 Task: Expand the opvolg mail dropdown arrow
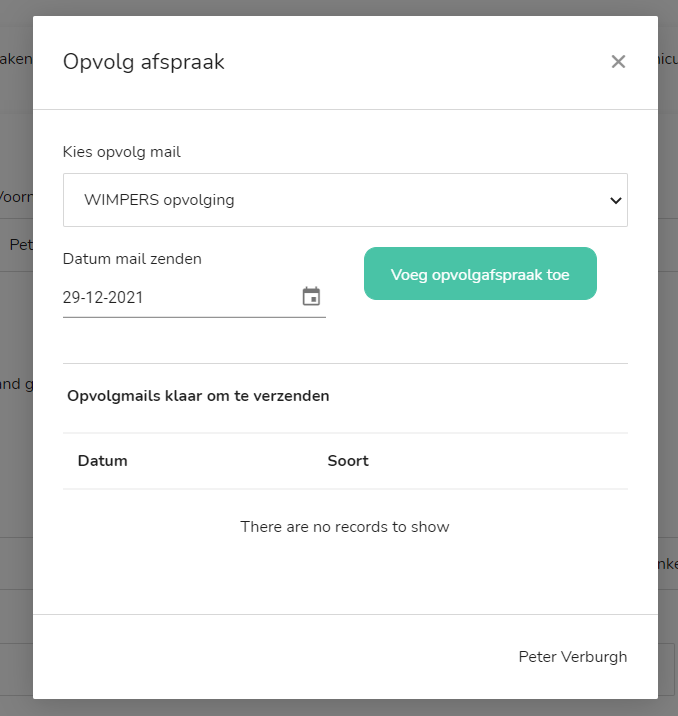(x=615, y=200)
